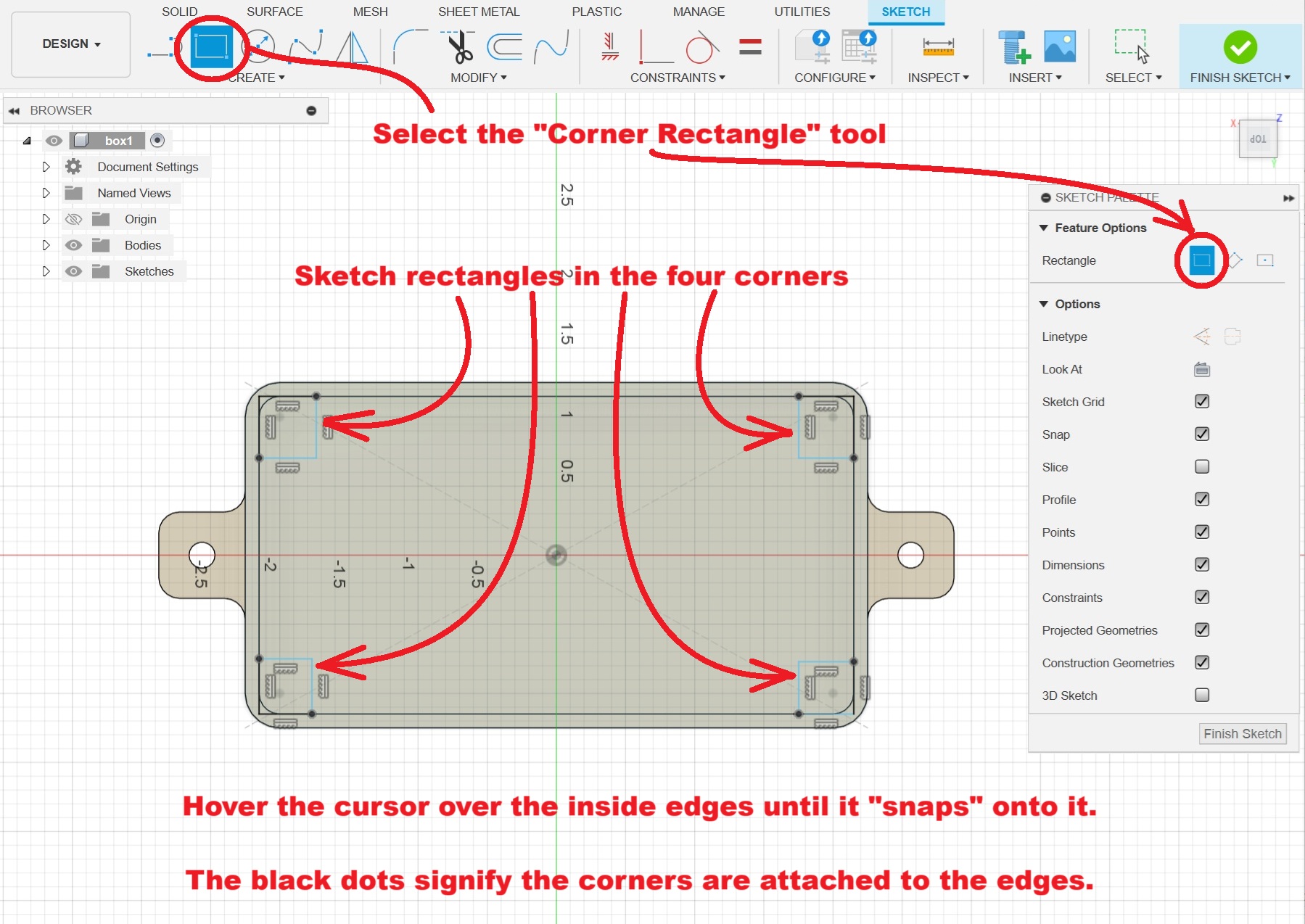Screen dimensions: 1305x924
Task: Enable the Slice checkbox
Action: pyautogui.click(x=1201, y=467)
